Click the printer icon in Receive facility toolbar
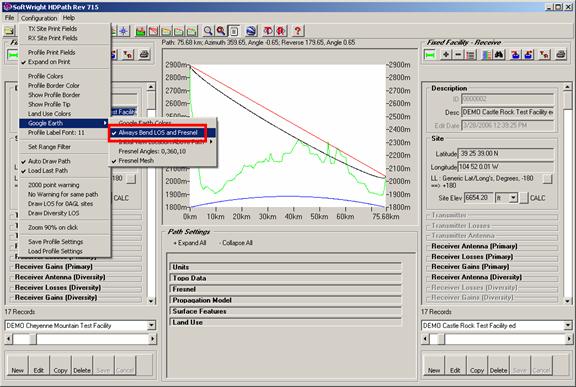 [x=560, y=55]
